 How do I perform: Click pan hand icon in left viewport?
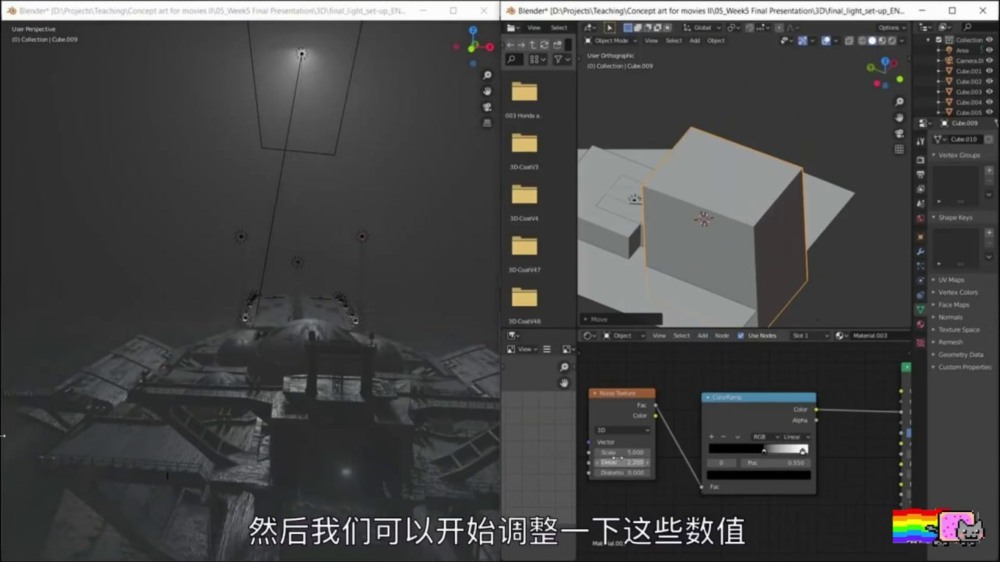pos(487,91)
